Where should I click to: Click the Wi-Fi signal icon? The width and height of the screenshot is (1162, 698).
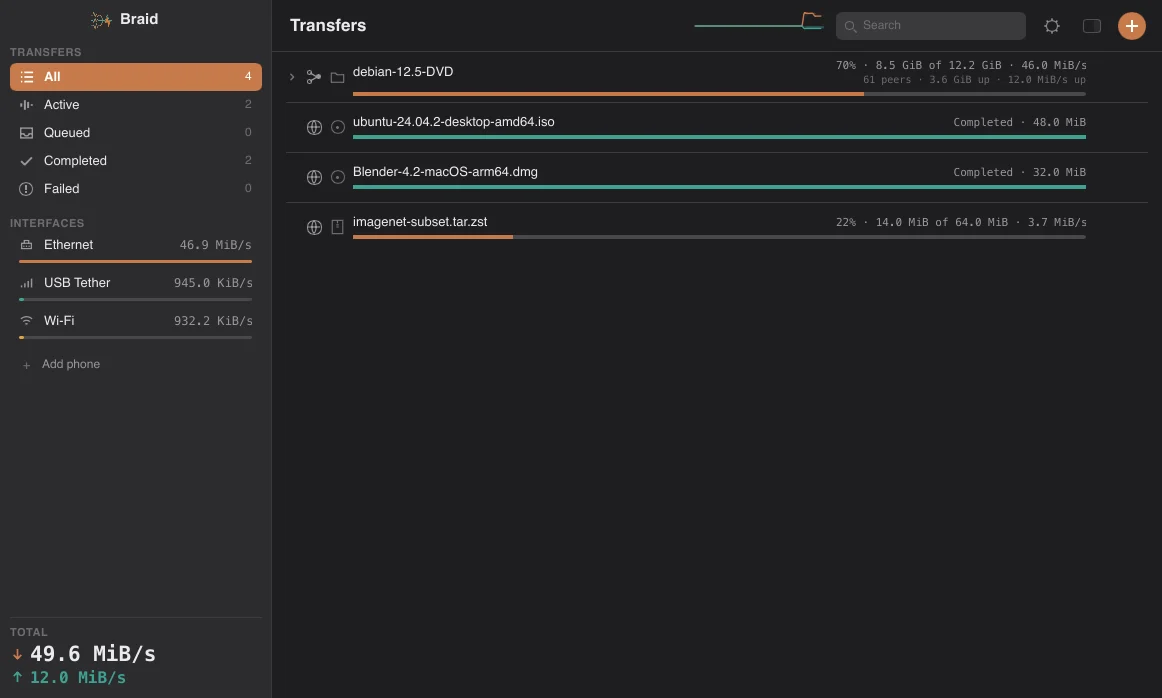[27, 321]
